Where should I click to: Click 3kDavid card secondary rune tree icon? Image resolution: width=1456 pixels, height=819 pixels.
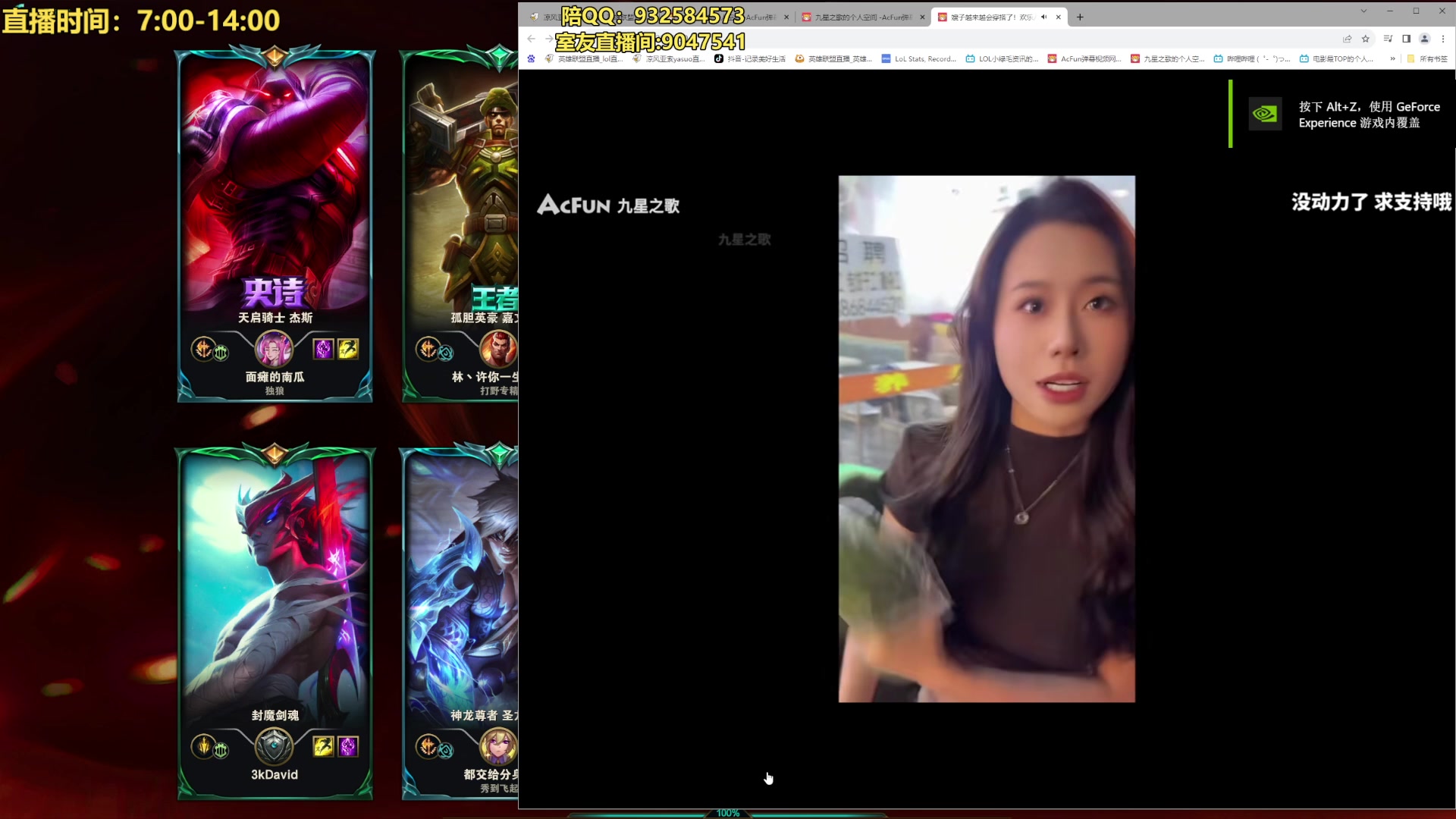pyautogui.click(x=221, y=751)
